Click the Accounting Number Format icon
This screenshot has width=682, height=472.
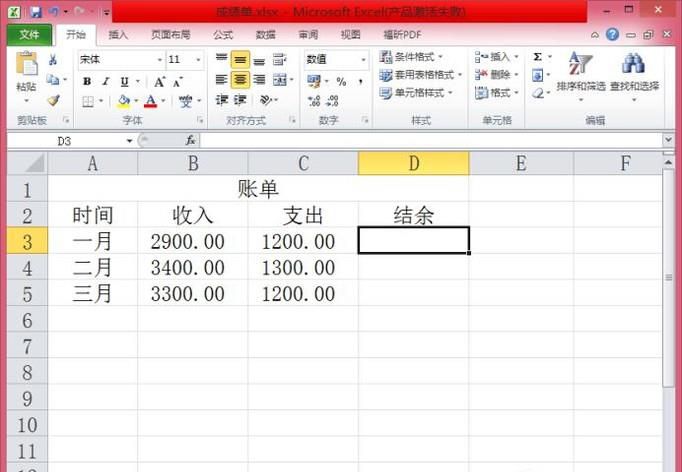(x=314, y=81)
